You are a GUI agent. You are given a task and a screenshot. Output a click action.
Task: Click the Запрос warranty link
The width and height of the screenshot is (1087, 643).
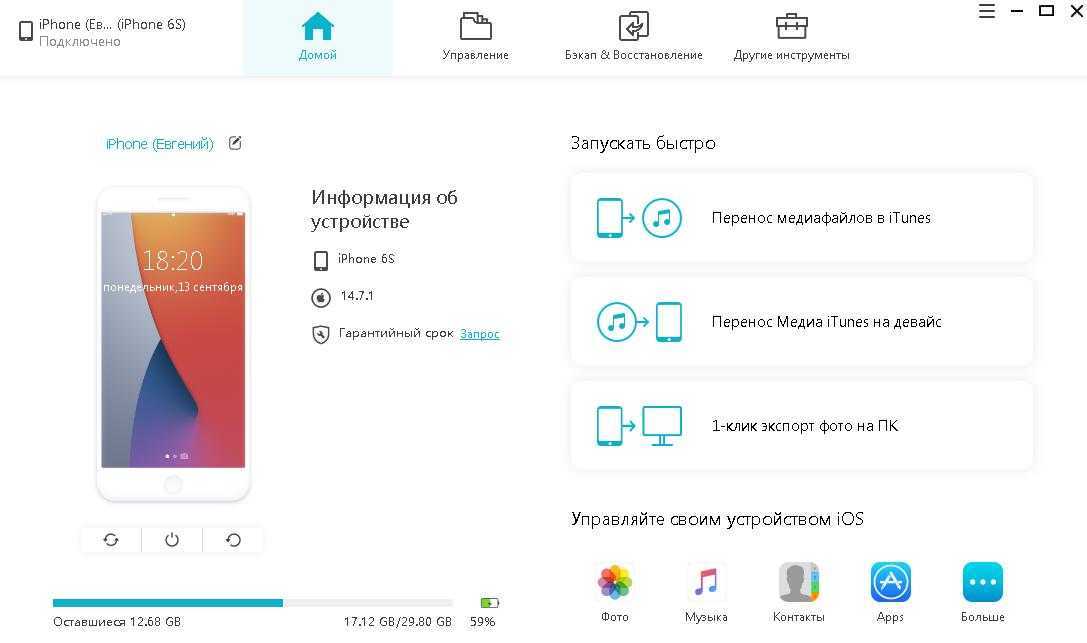click(480, 334)
